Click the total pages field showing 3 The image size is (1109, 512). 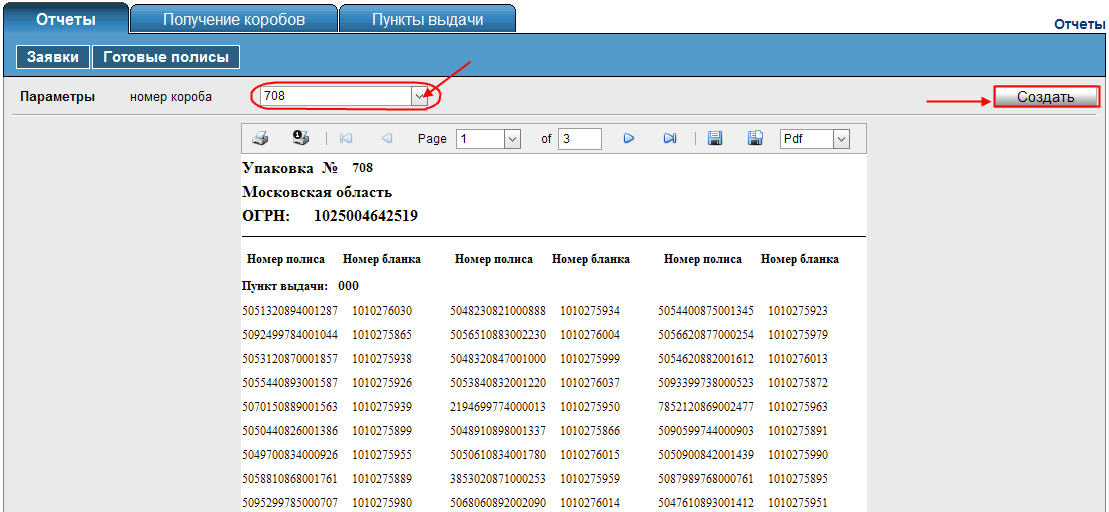579,139
